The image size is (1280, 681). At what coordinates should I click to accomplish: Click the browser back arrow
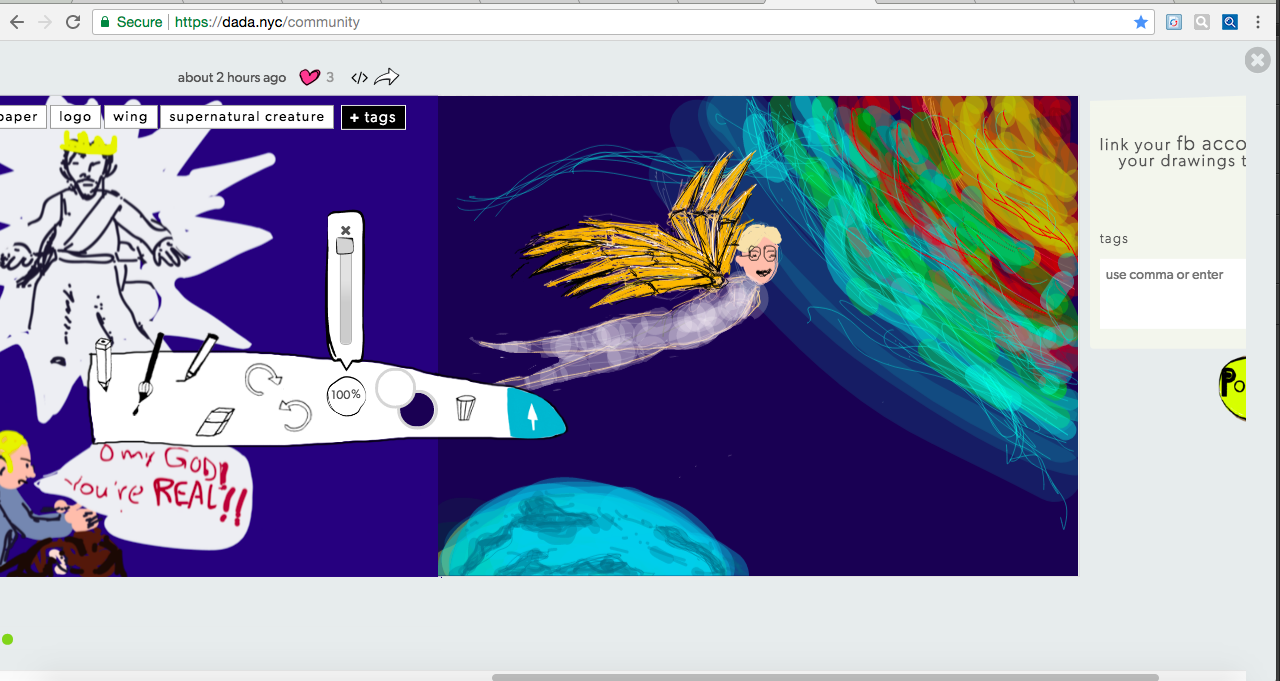click(17, 22)
